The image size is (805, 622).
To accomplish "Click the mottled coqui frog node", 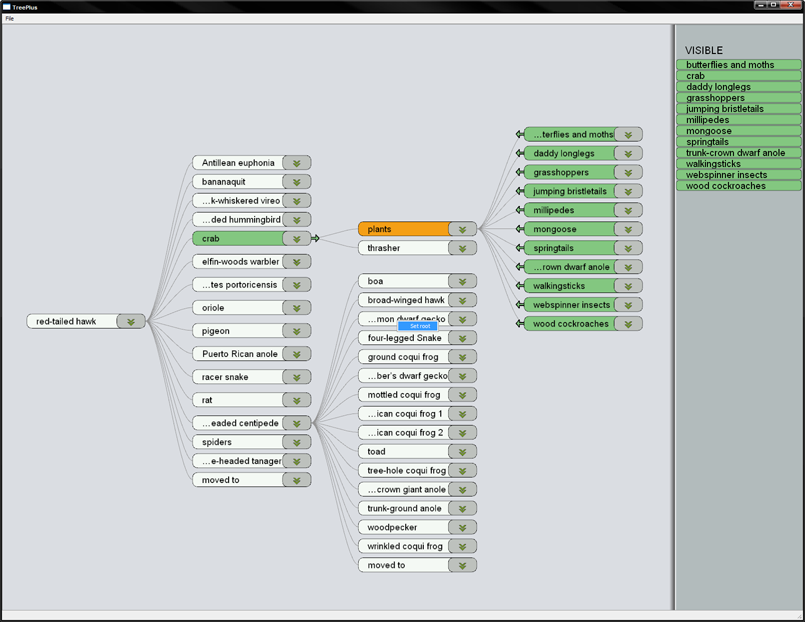I will coord(403,395).
